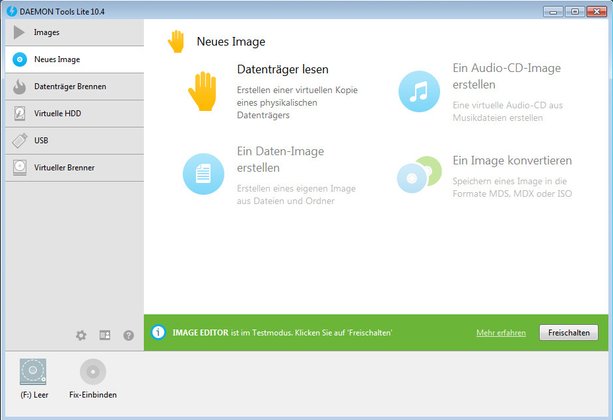Click the play triangle icon beside Images

pyautogui.click(x=19, y=32)
